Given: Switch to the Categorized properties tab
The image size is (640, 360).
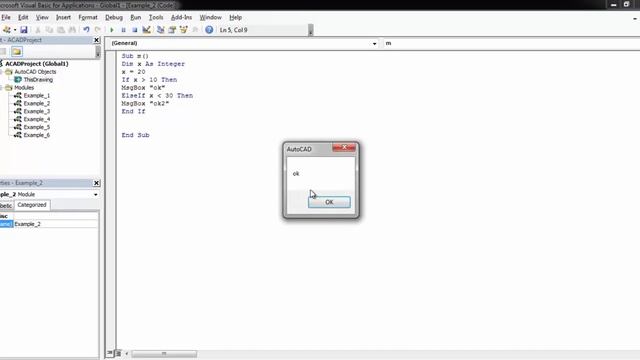Looking at the screenshot, I should (32, 205).
